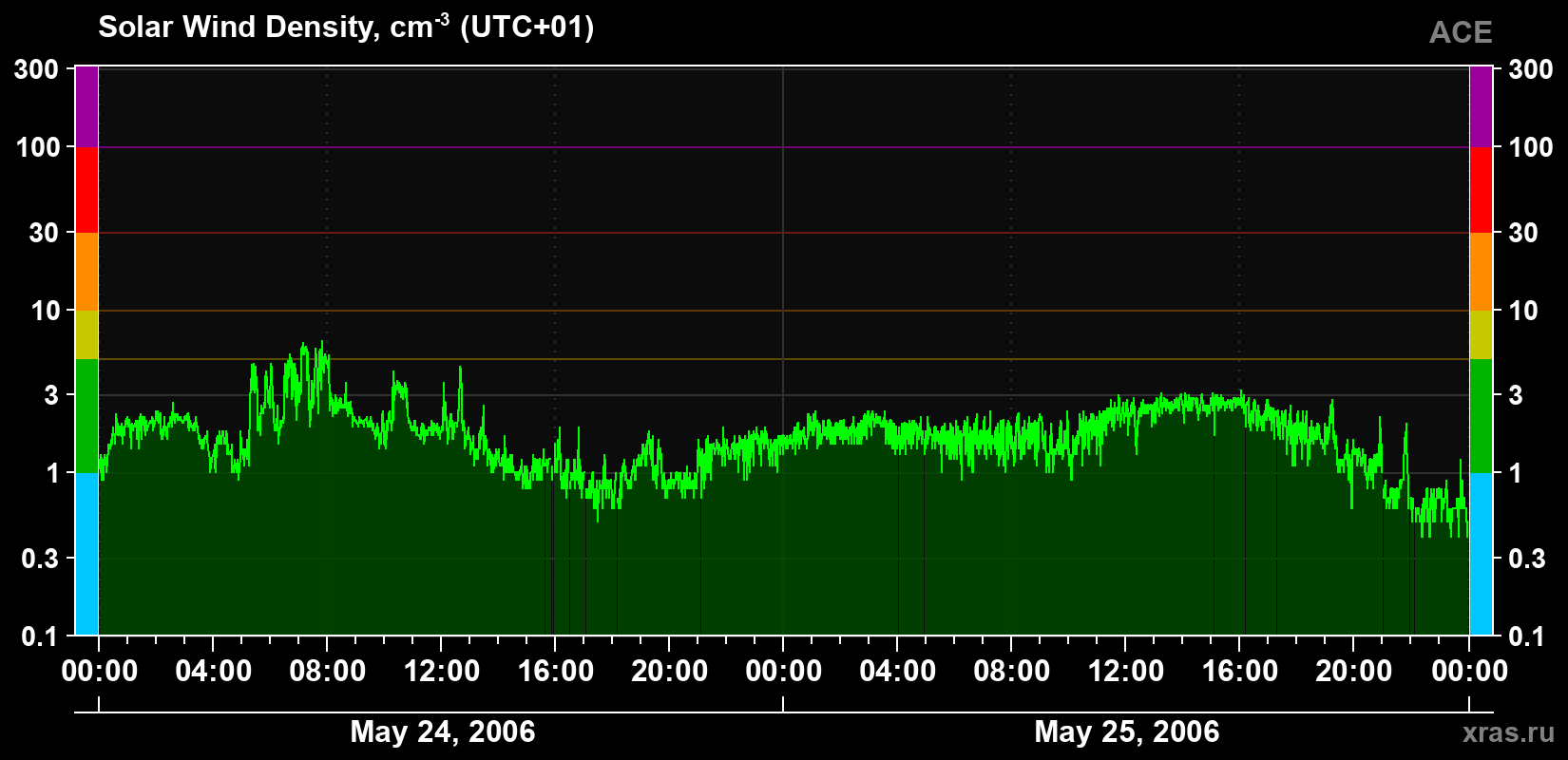This screenshot has width=1568, height=760.
Task: Click the yellow color band on left scale
Action: click(86, 334)
